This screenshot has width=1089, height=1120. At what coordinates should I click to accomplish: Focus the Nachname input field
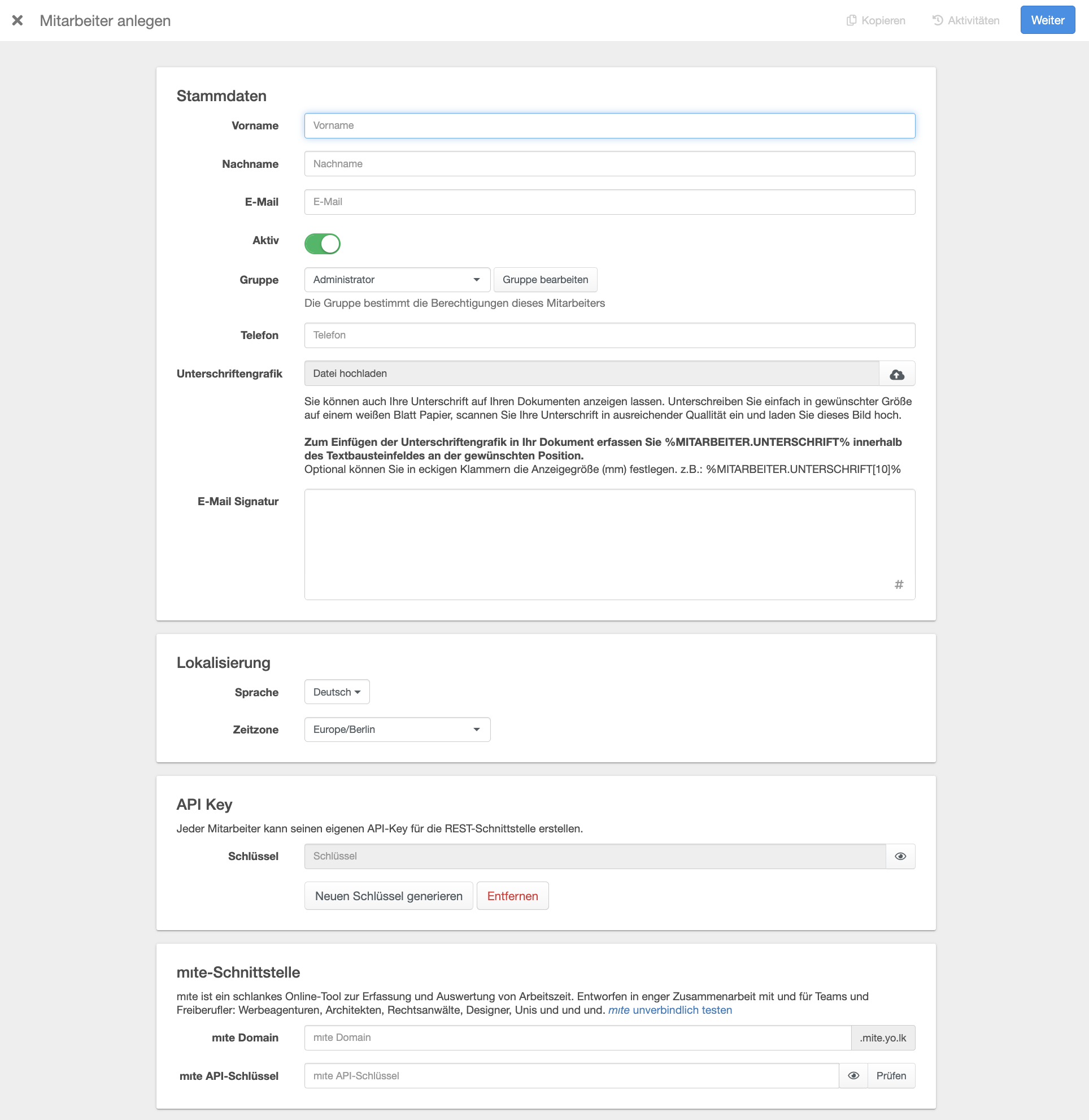(x=609, y=164)
